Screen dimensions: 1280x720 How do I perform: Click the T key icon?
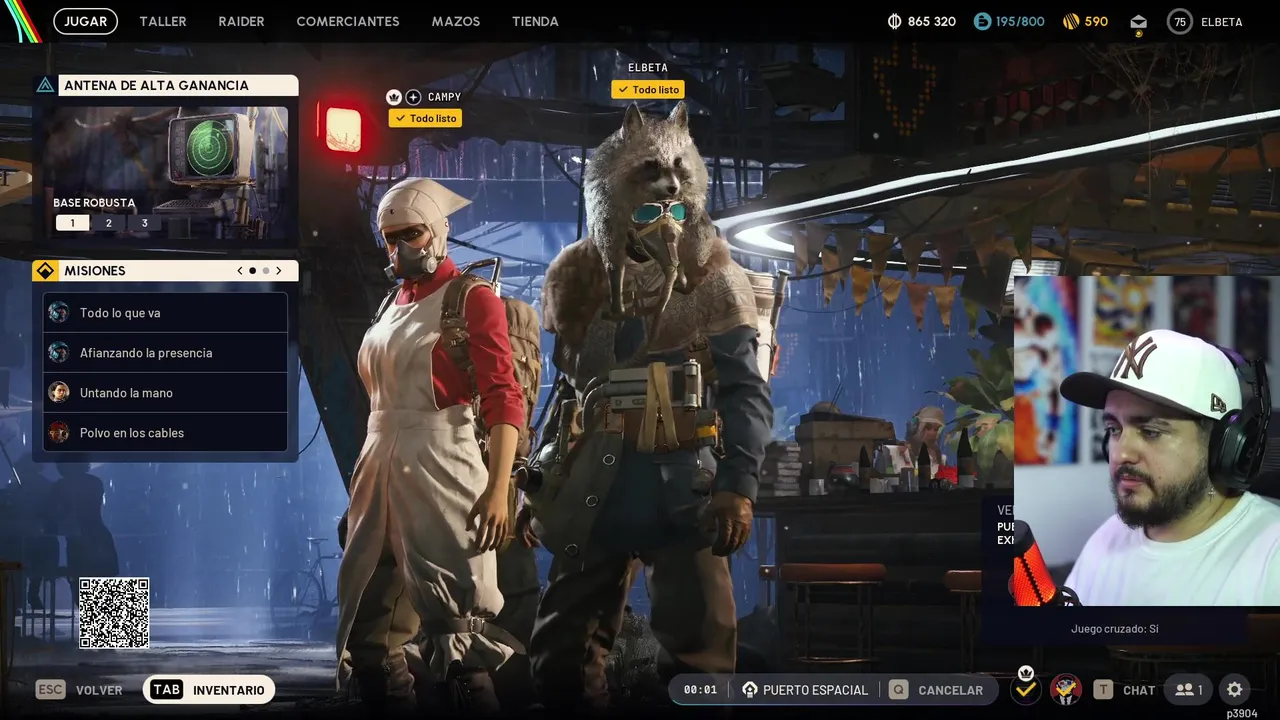1103,690
